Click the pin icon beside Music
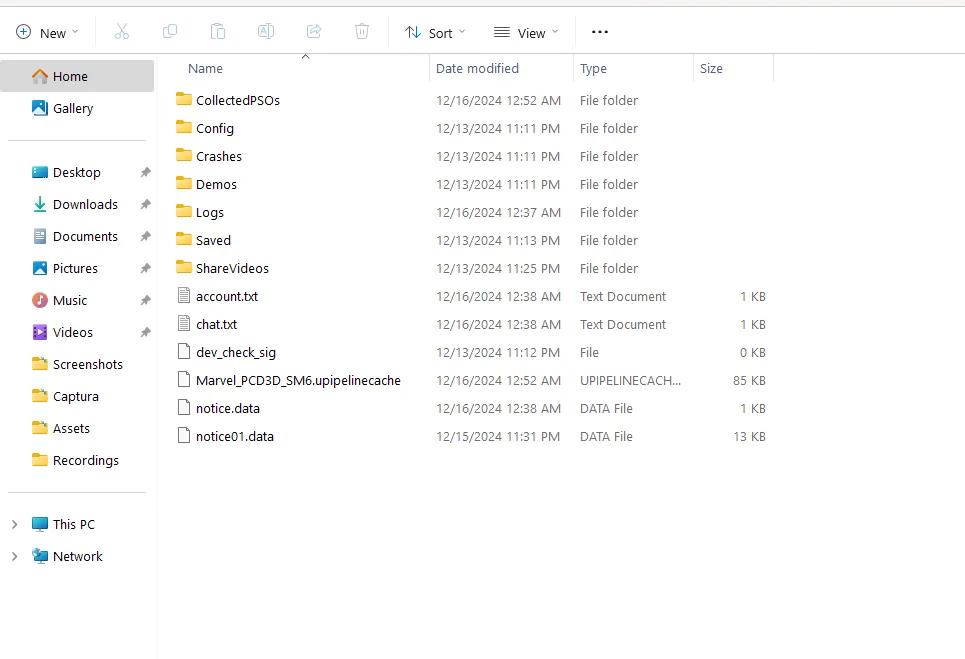 coord(145,300)
